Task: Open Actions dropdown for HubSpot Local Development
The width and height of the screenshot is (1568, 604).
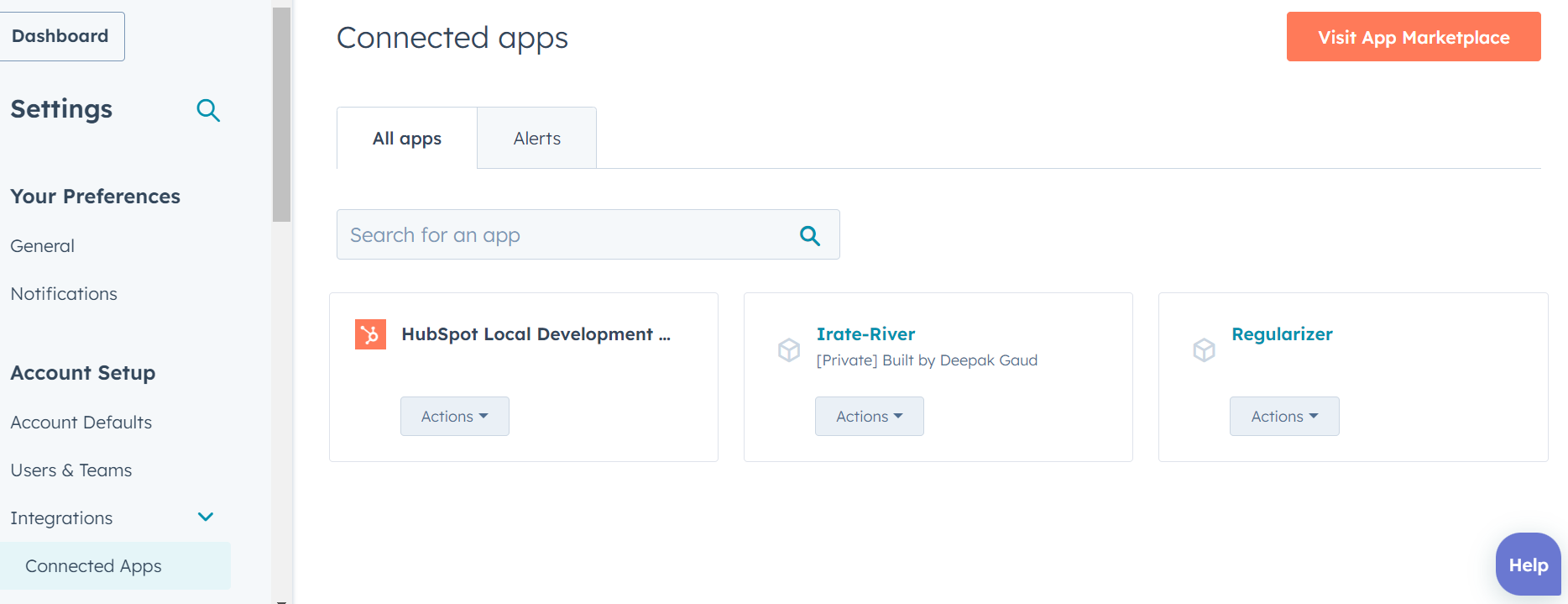Action: 455,416
